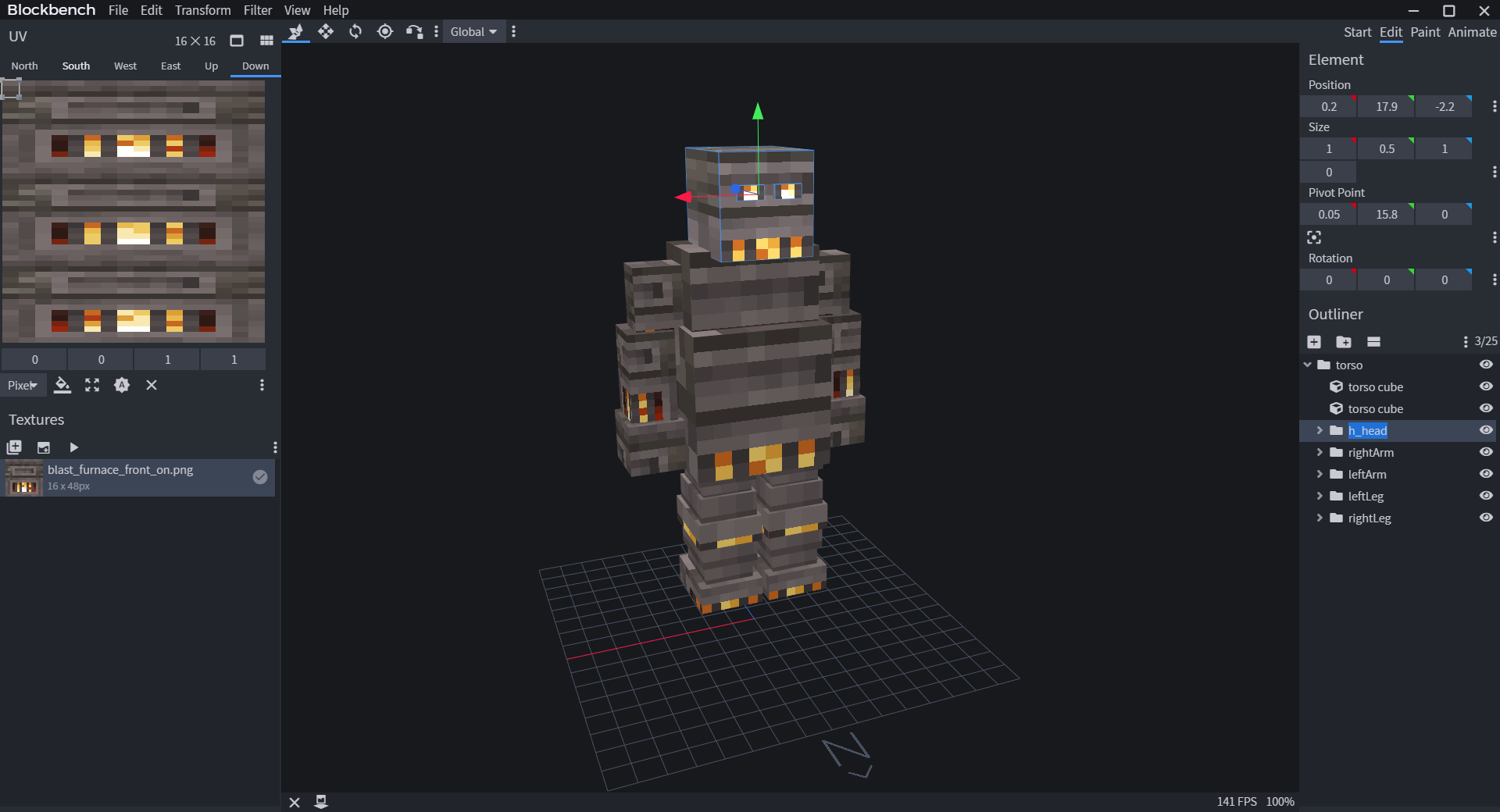The image size is (1500, 812).
Task: Hide the first torso cube
Action: pyautogui.click(x=1486, y=386)
